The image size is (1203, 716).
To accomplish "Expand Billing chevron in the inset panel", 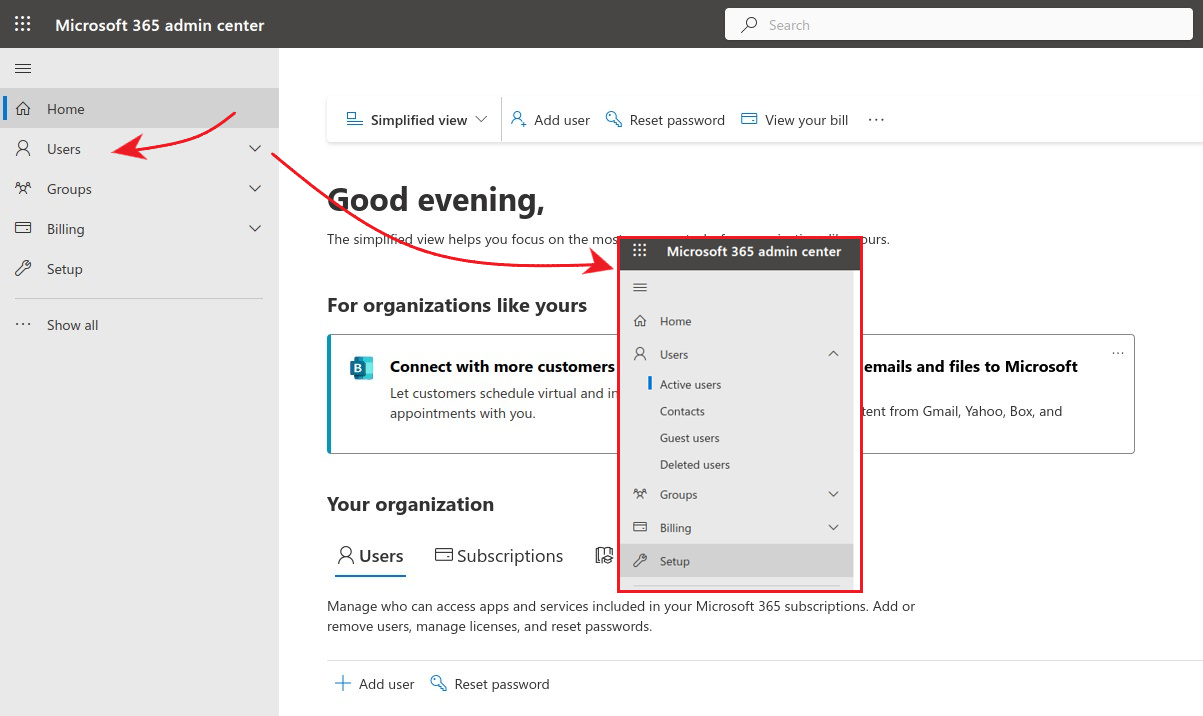I will pyautogui.click(x=833, y=527).
